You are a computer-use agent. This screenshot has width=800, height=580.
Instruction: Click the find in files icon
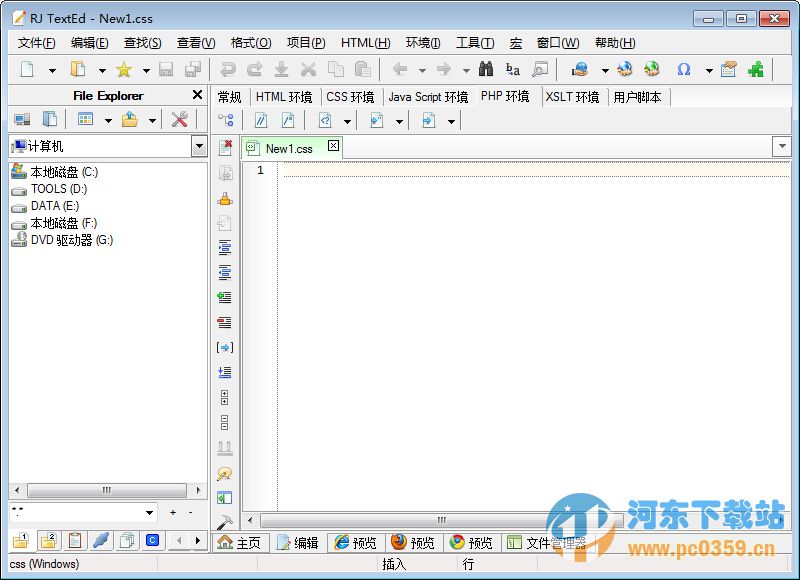540,69
